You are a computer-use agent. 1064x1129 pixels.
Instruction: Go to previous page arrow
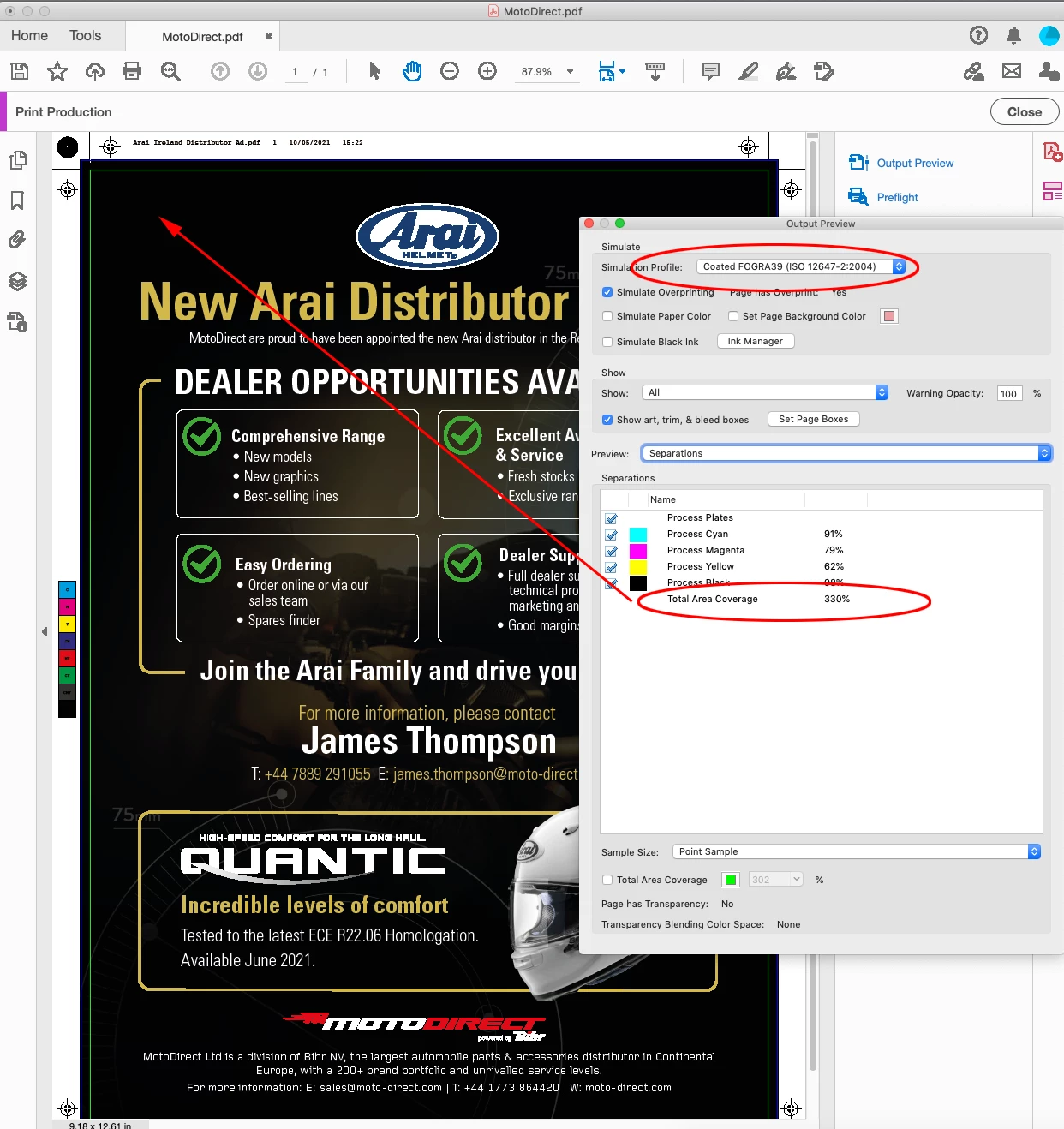[x=220, y=71]
